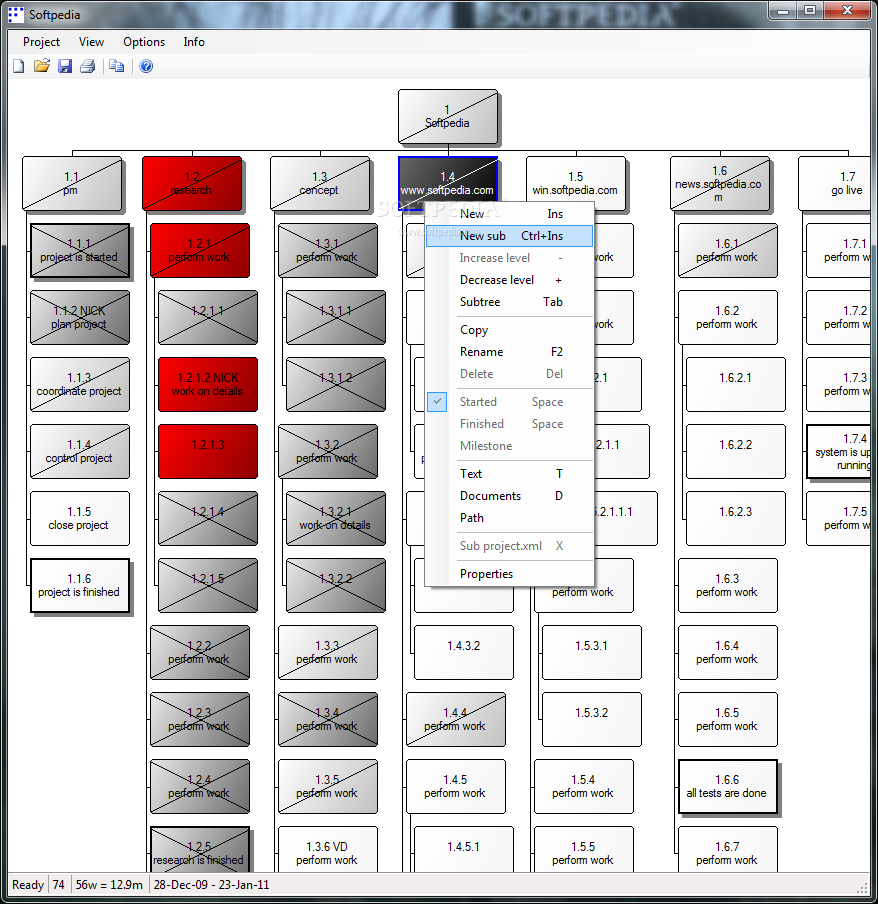Click the 74 count in status bar
Viewport: 878px width, 904px height.
tap(59, 885)
